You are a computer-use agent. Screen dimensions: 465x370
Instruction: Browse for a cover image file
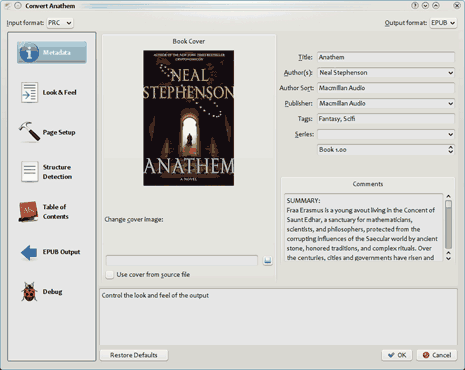tap(267, 260)
